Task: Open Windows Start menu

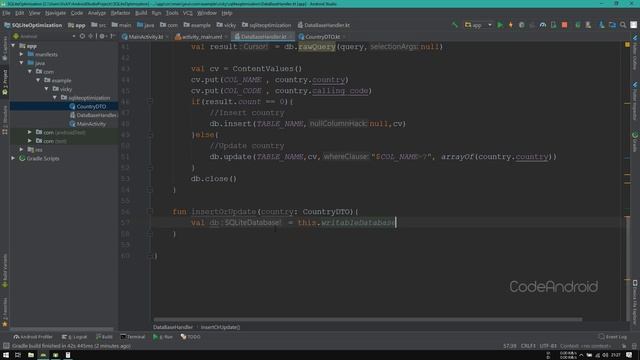Action: click(6, 355)
